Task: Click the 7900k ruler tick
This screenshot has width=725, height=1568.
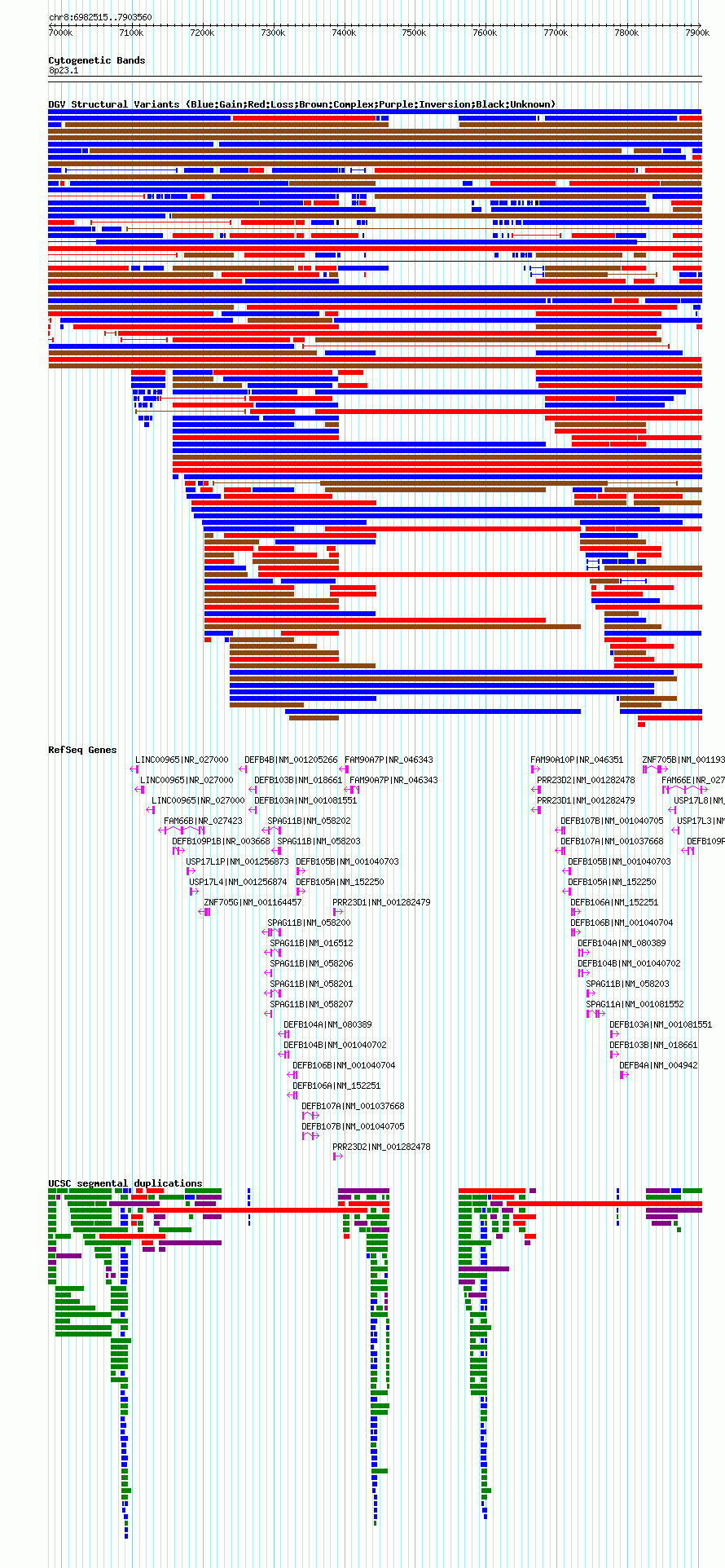Action: 697,33
